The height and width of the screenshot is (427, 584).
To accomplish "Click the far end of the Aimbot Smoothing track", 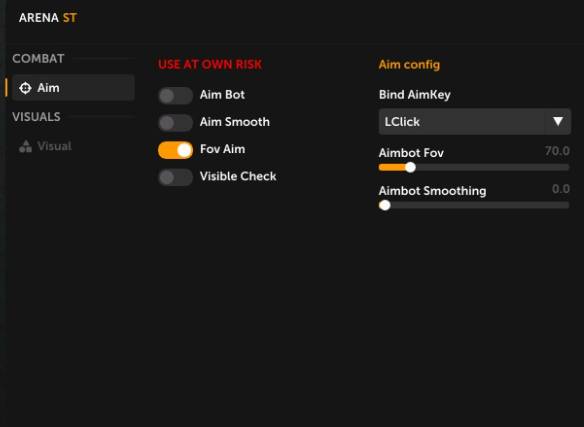I will click(x=566, y=205).
